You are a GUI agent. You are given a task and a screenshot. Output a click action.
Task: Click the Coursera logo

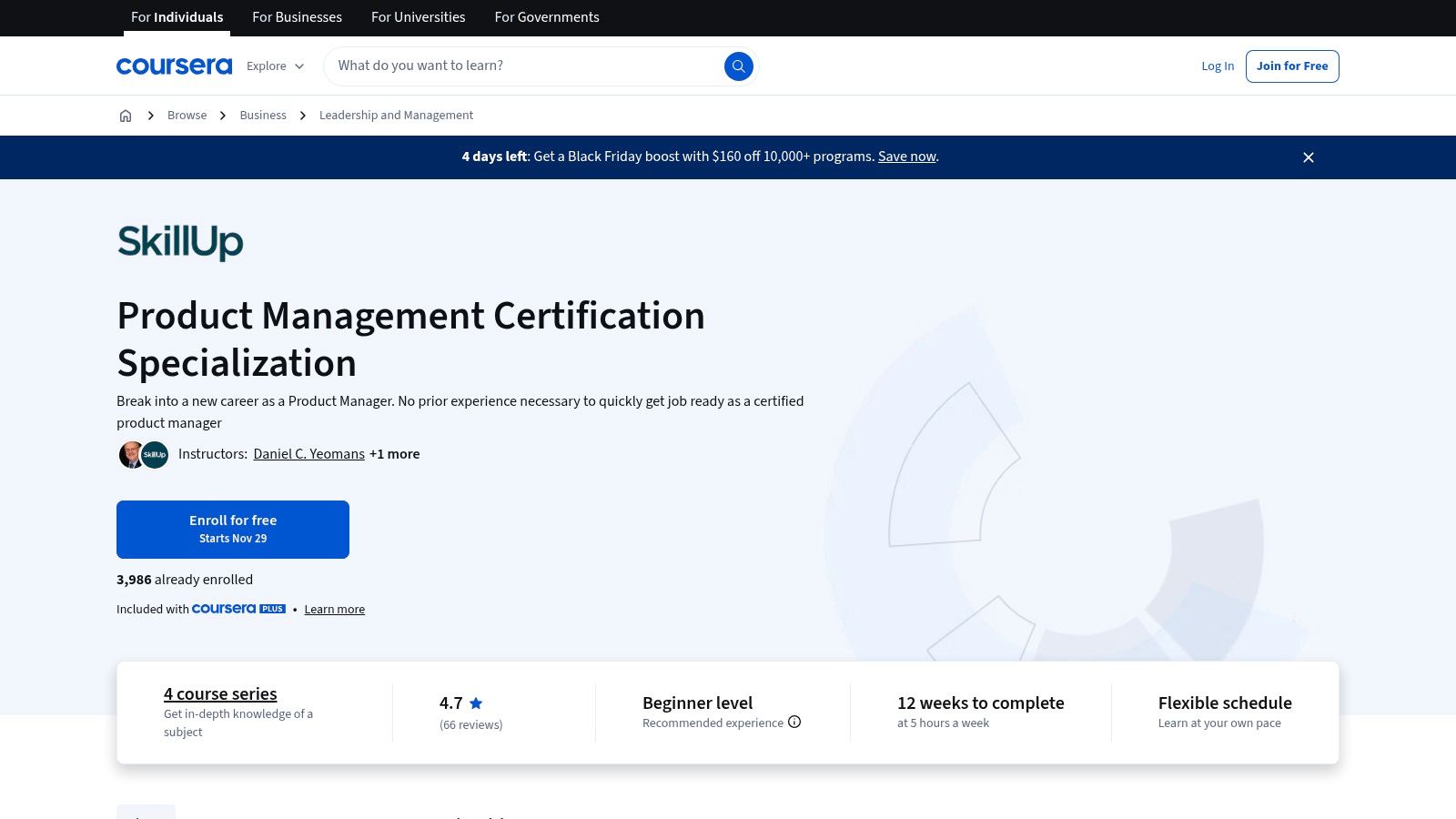tap(174, 65)
